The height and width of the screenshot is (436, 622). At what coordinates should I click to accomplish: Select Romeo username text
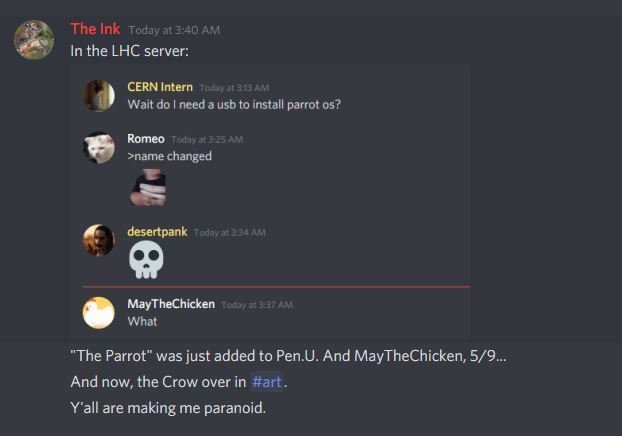(x=146, y=139)
